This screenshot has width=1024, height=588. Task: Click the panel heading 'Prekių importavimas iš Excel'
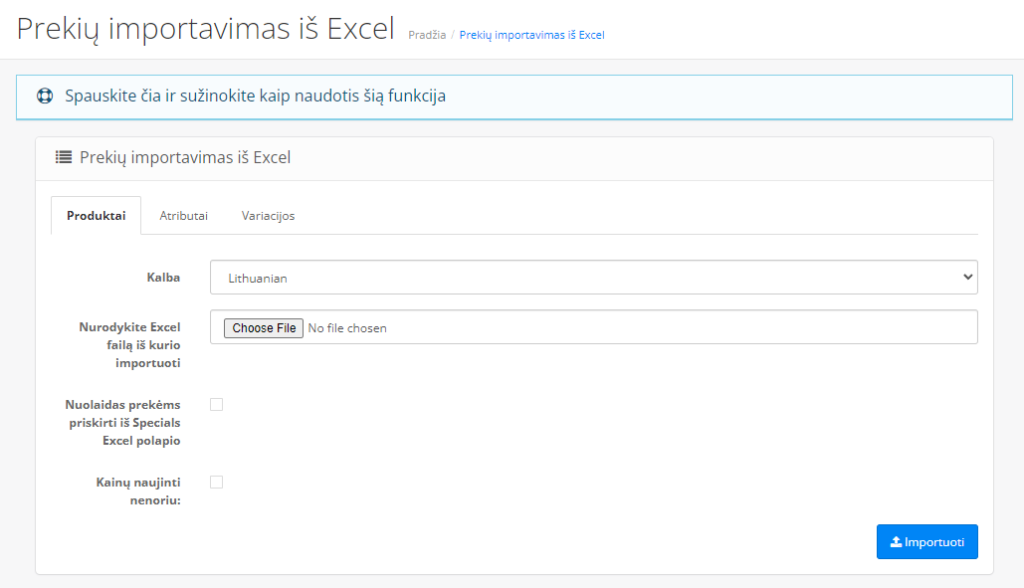[x=185, y=157]
